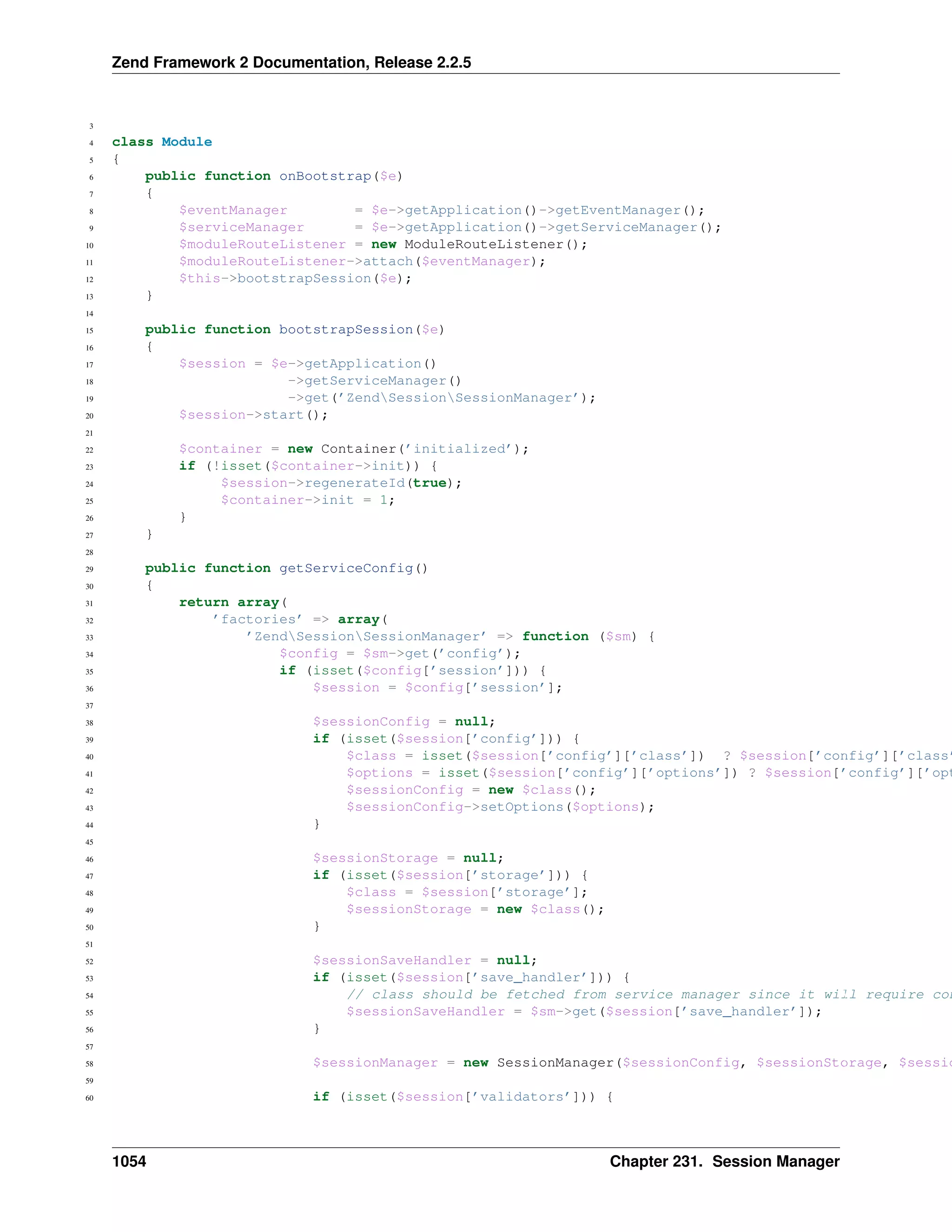Click '$session->regenerateId(true);' line
This screenshot has height=1232, width=952.
click(341, 483)
